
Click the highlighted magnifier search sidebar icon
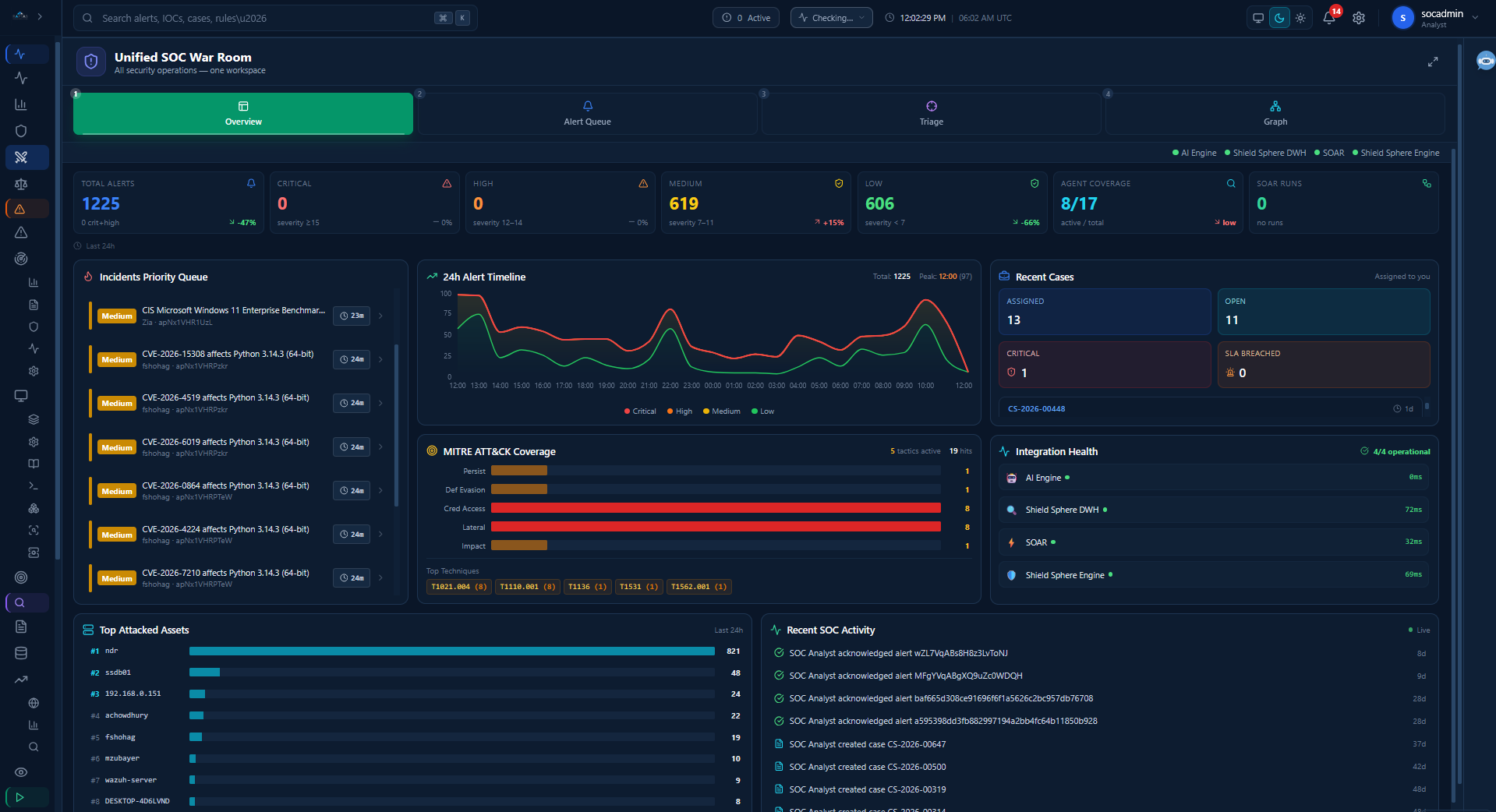pyautogui.click(x=21, y=602)
